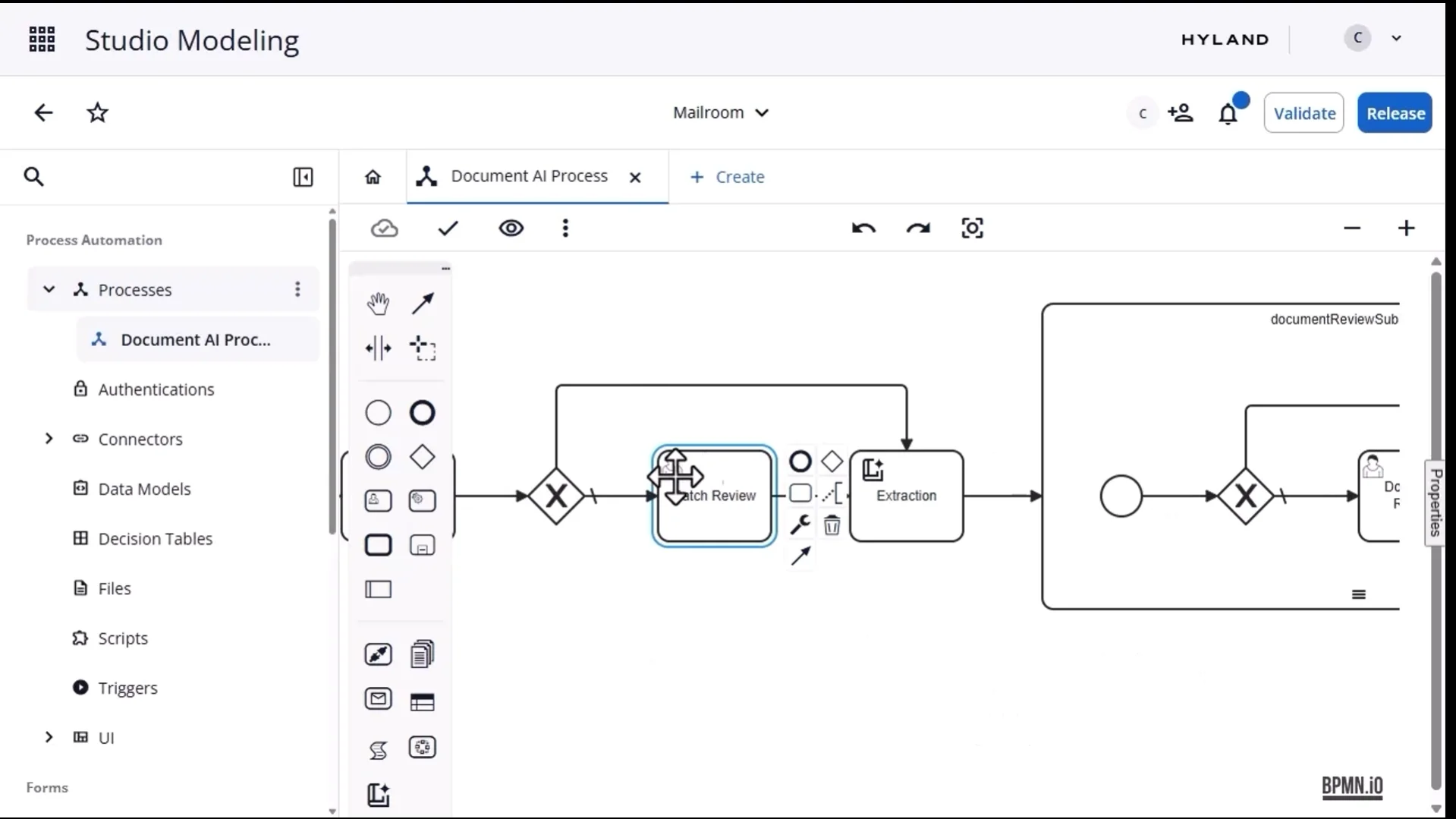
Task: Mark project as favorite with star
Action: pyautogui.click(x=98, y=113)
